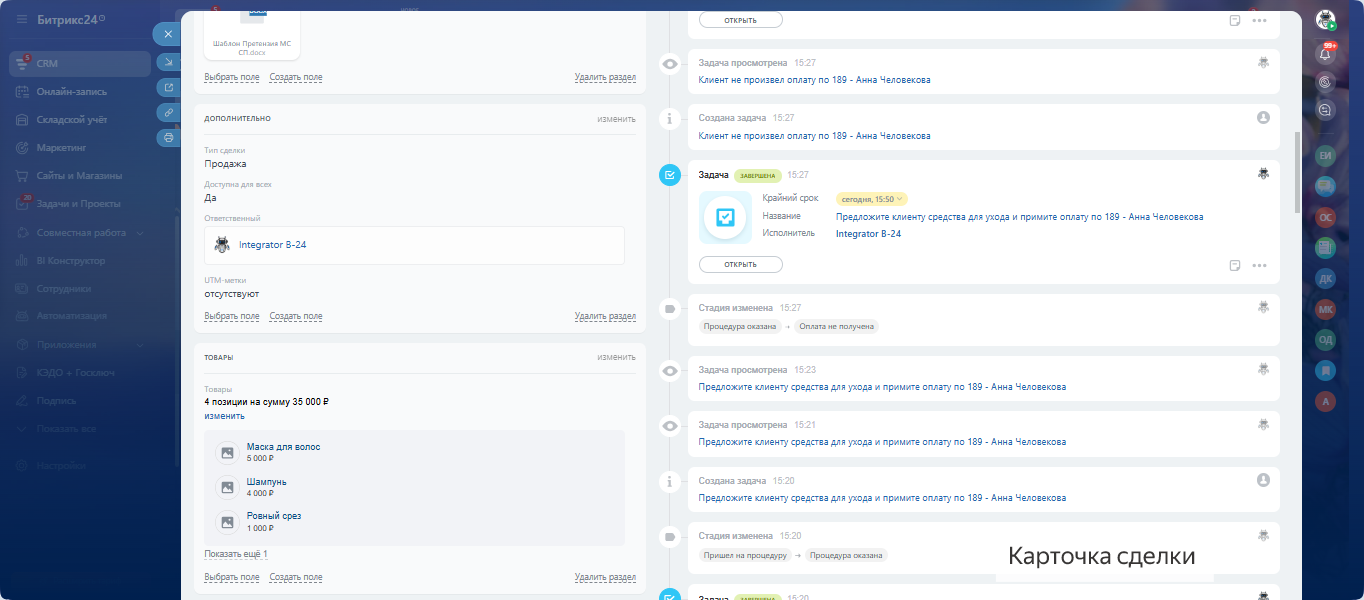Expand Совместная работа menu chevron
Screen dimensions: 1364x600
click(x=140, y=232)
